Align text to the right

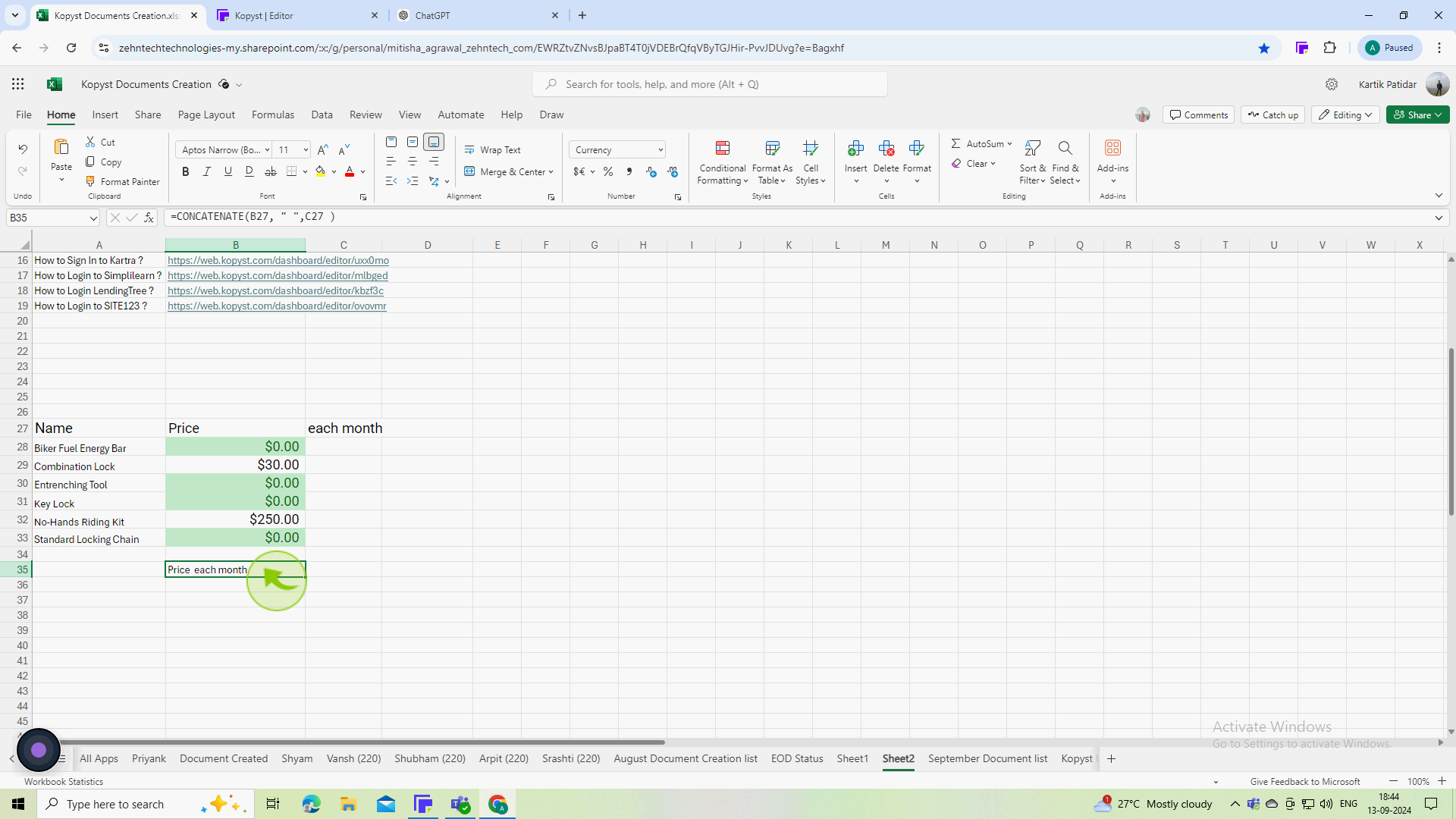(434, 162)
